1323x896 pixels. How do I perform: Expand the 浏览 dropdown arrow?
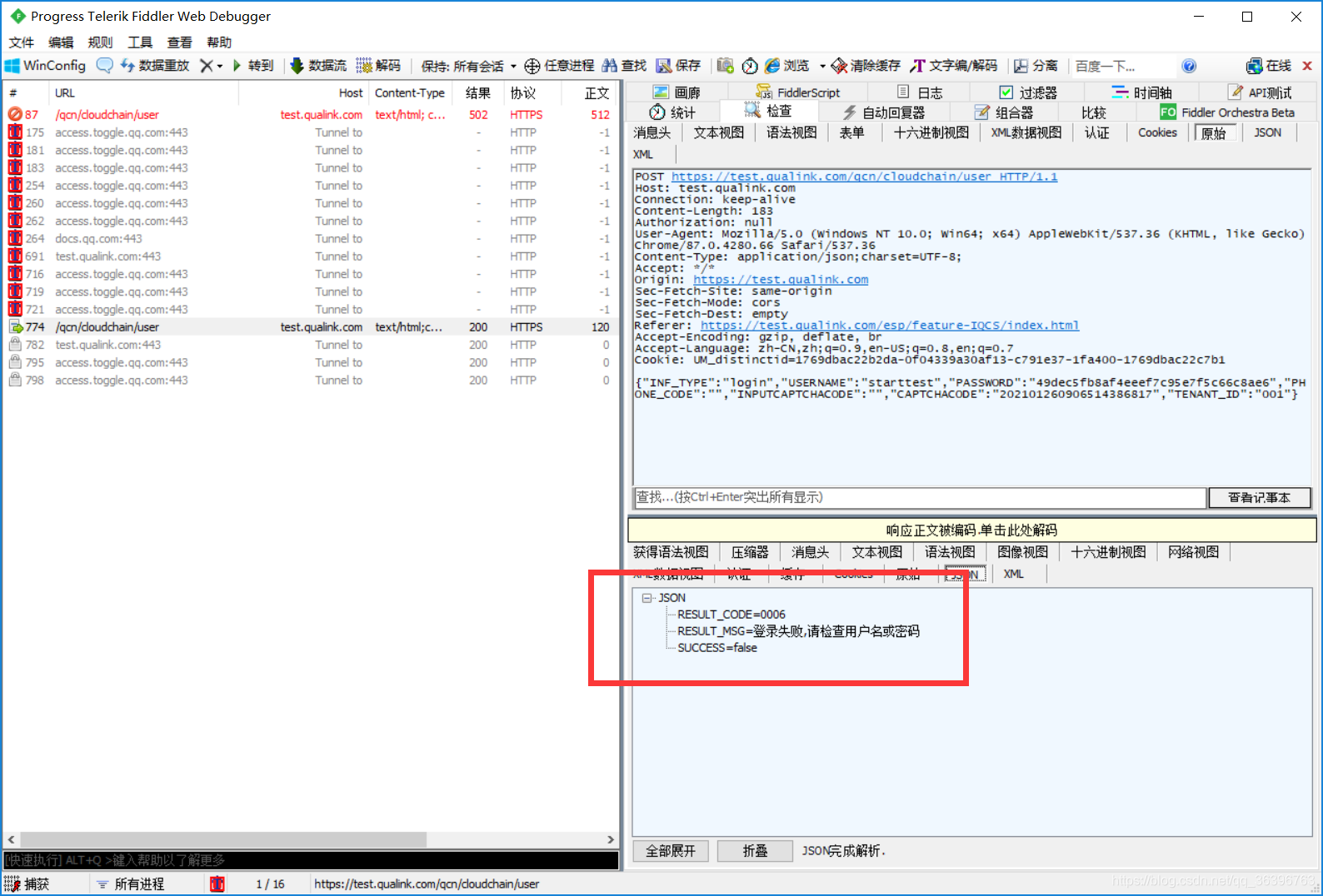tap(822, 66)
